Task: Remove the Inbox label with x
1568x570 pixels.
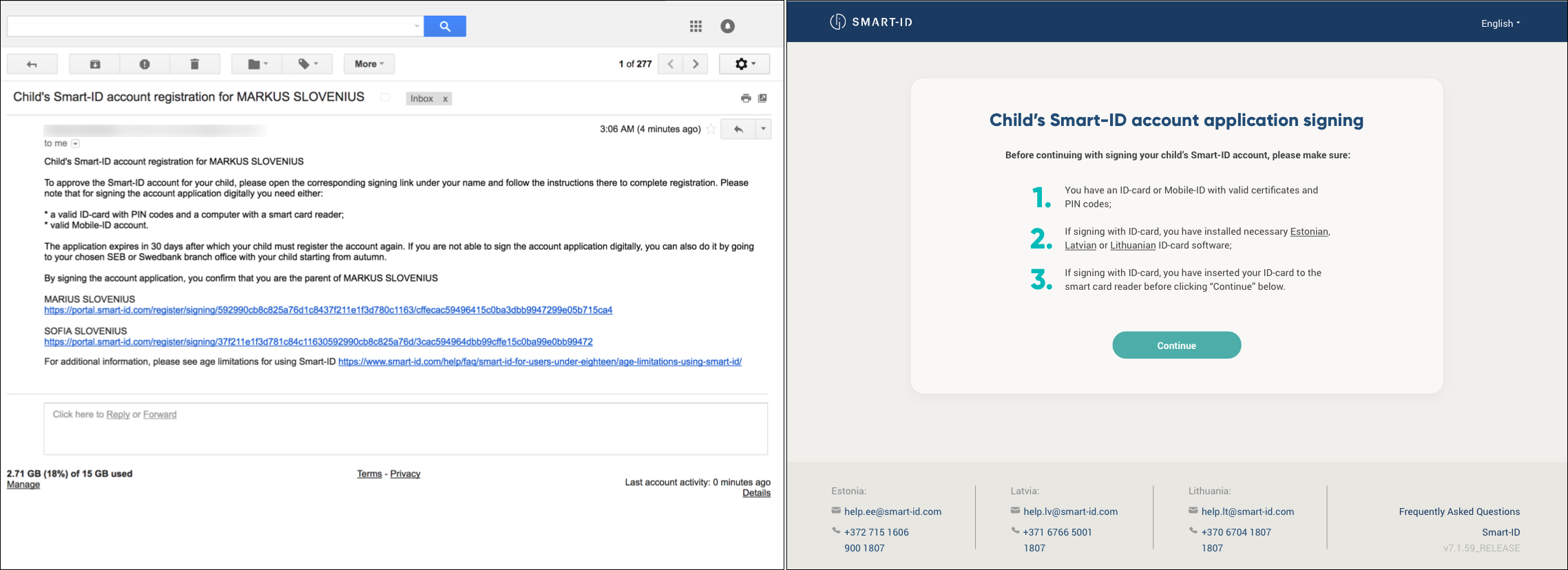Action: click(446, 99)
